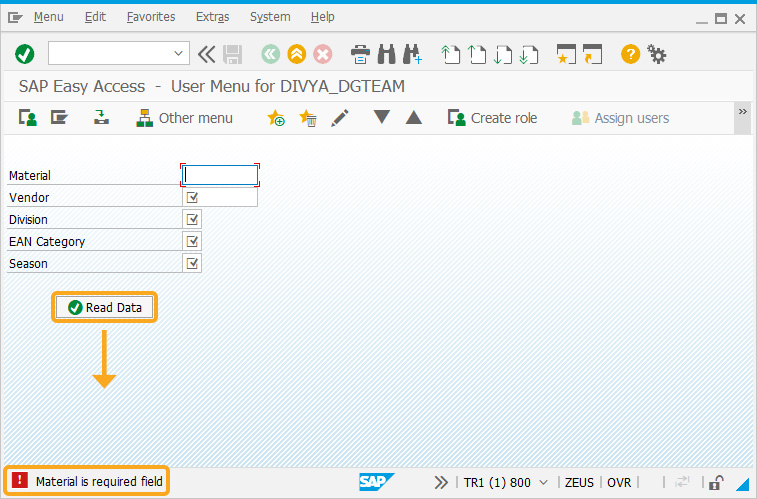Click the Division field checkbox
Viewport: 757px width, 499px height.
click(x=192, y=220)
